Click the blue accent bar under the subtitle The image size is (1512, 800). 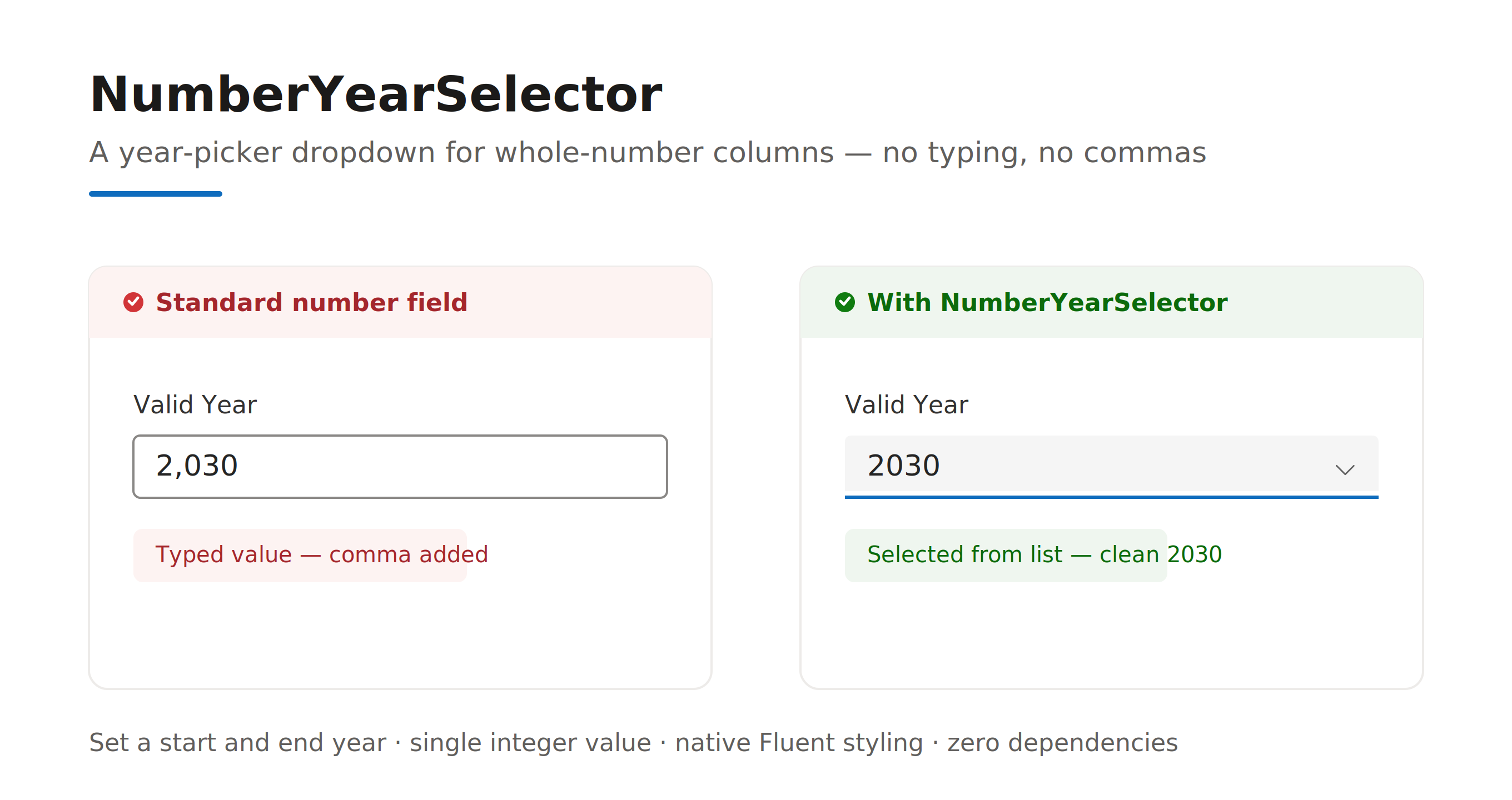pyautogui.click(x=156, y=193)
